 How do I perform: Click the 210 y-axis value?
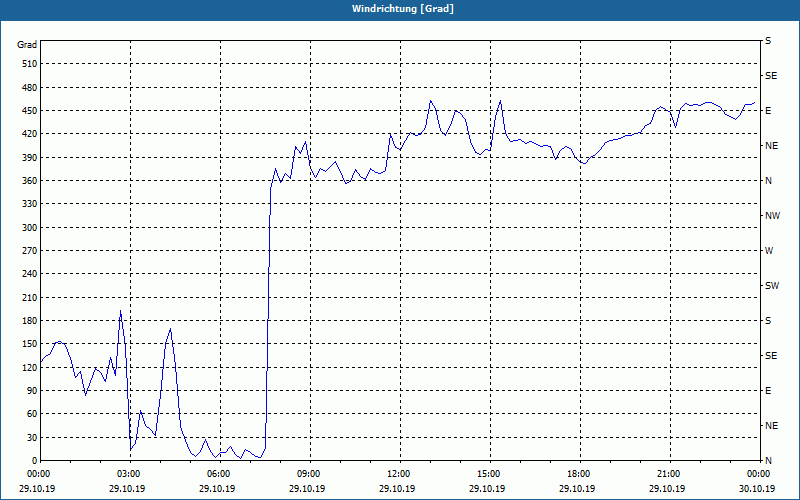30,297
